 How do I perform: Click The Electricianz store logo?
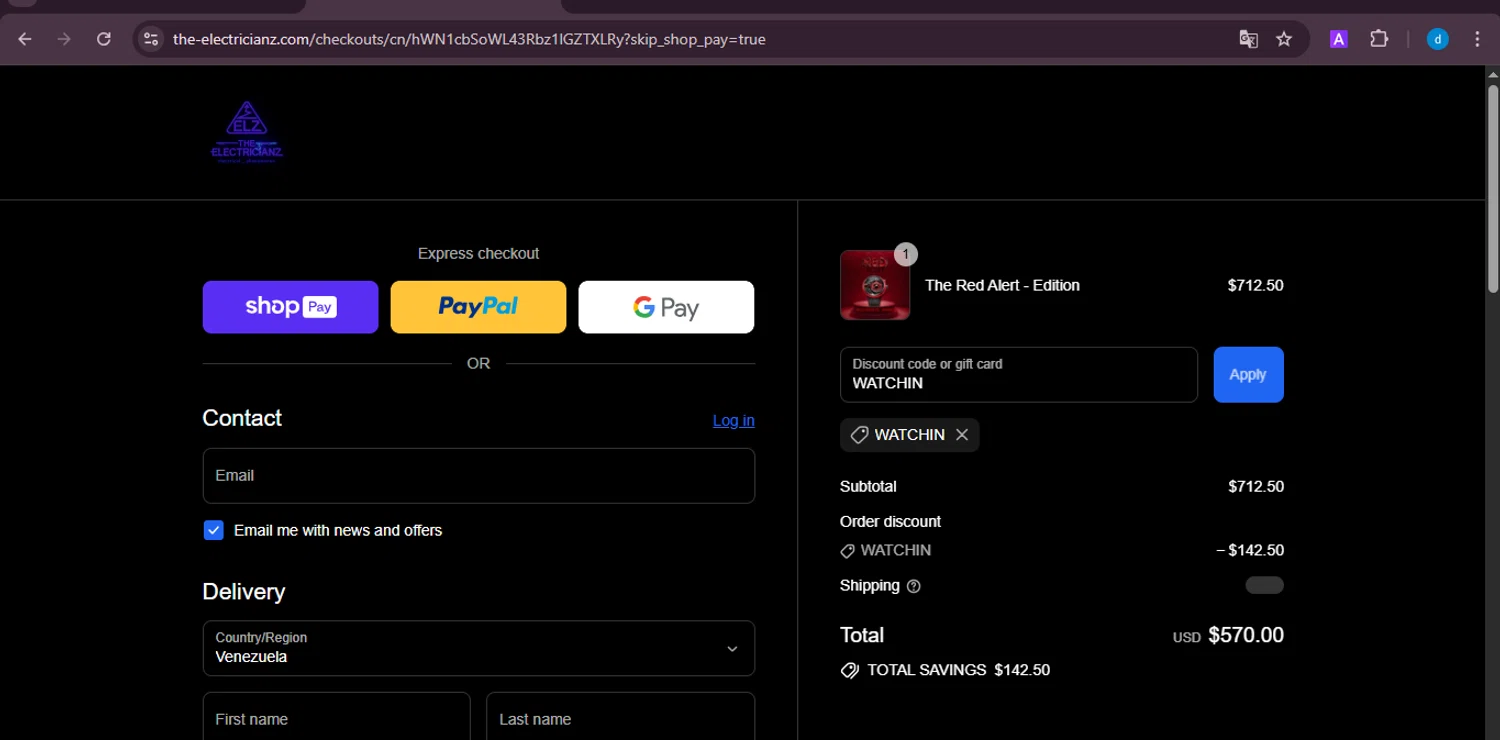(246, 132)
